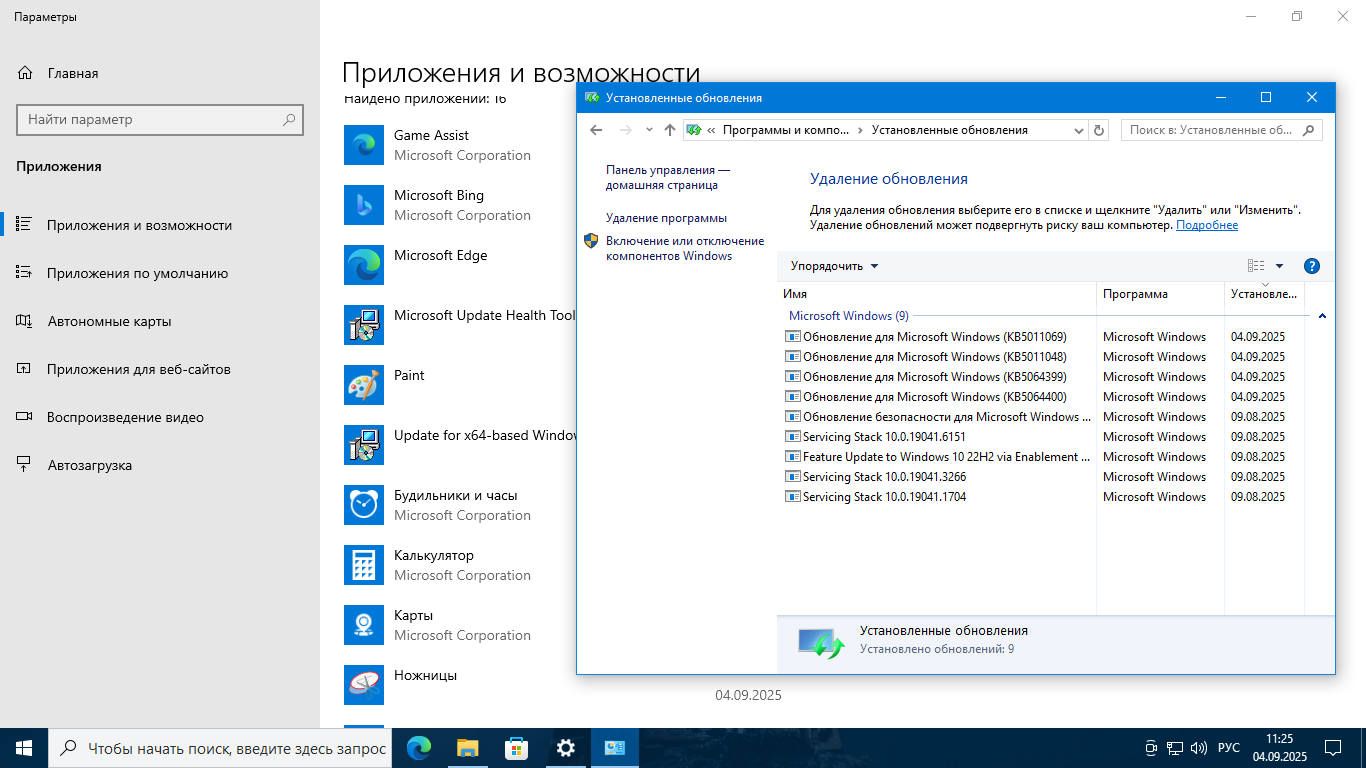Click the volume icon in system tray
This screenshot has width=1366, height=768.
pos(1198,748)
